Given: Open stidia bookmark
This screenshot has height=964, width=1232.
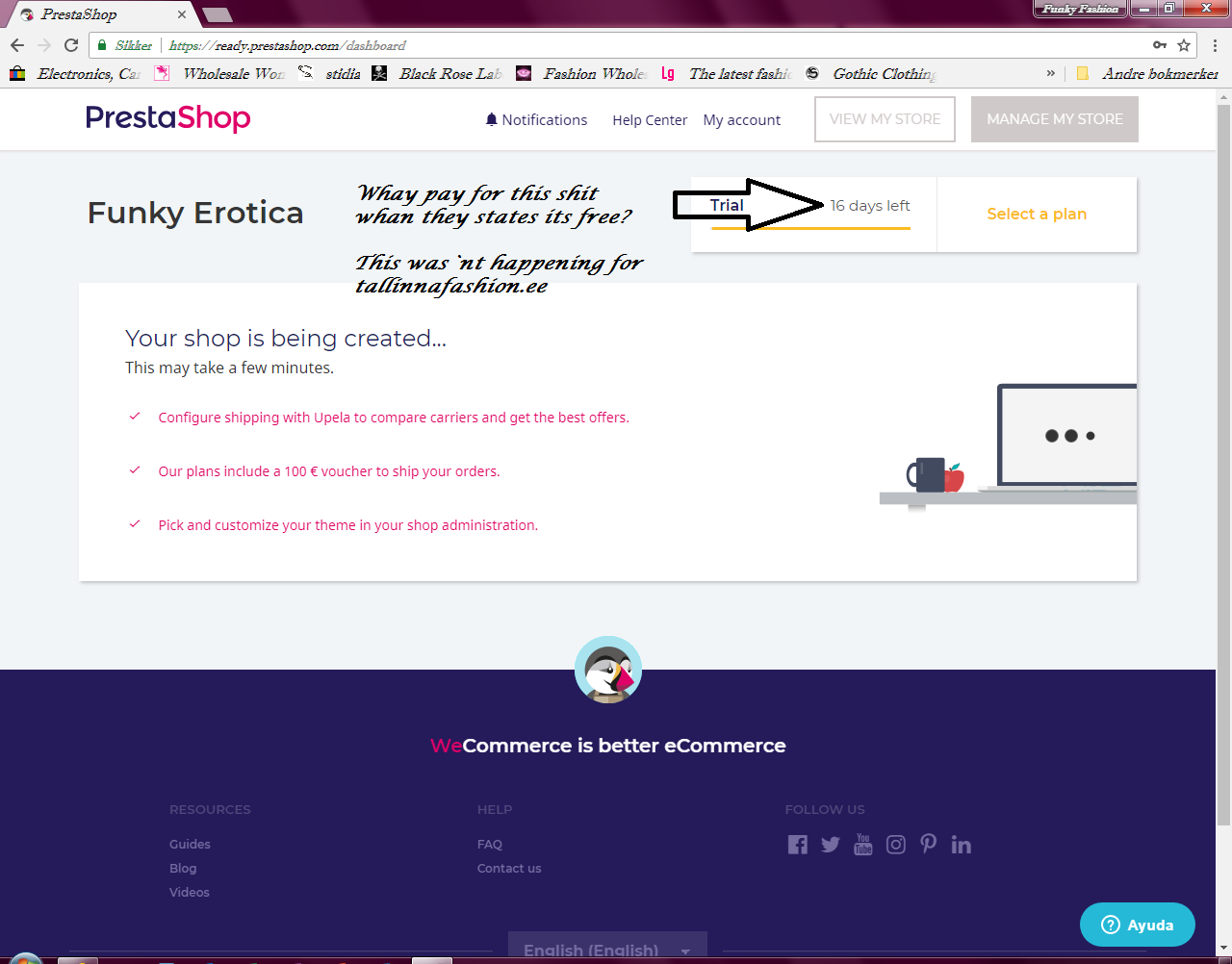Looking at the screenshot, I should [330, 73].
